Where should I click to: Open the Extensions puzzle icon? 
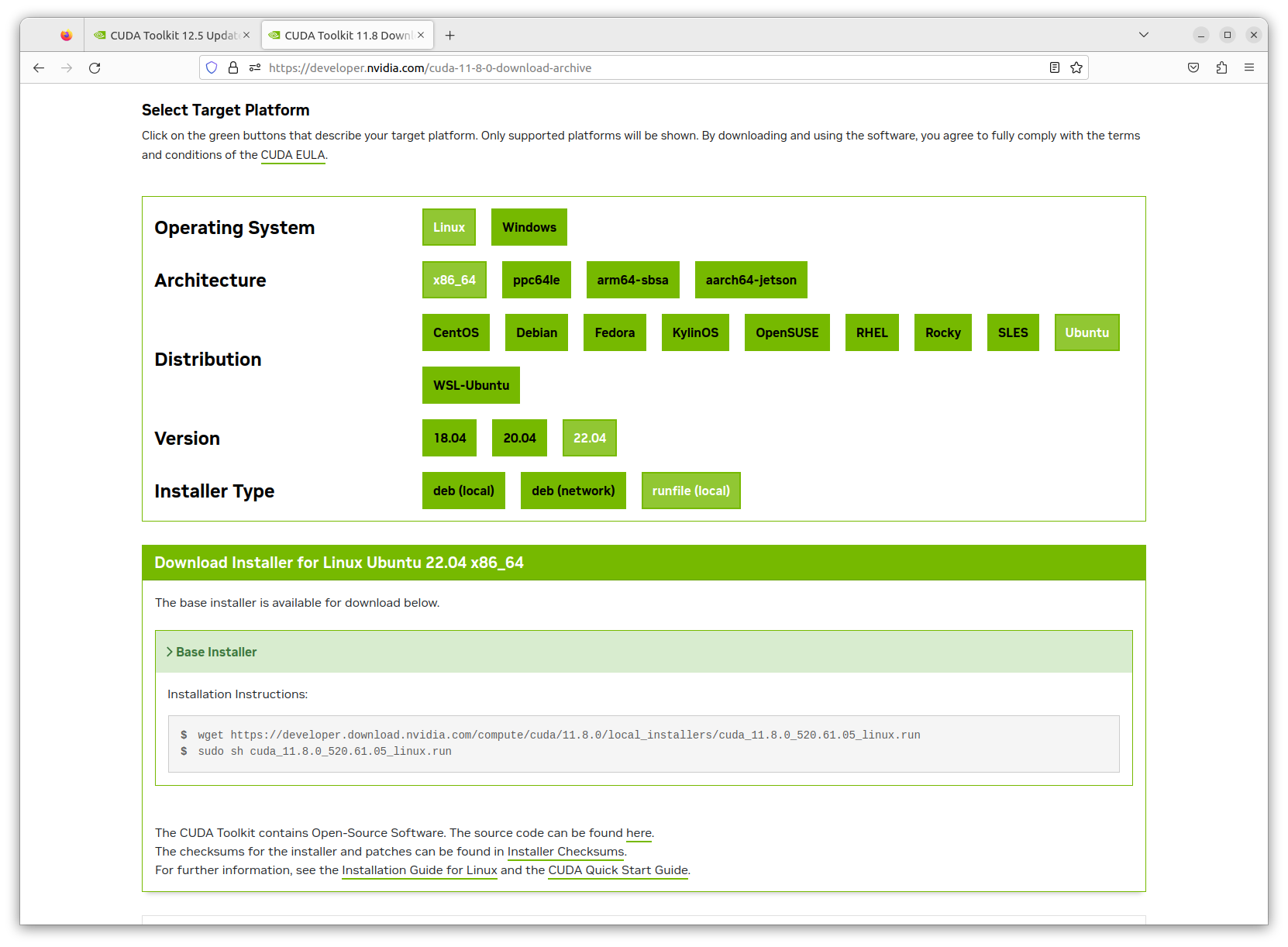1221,68
